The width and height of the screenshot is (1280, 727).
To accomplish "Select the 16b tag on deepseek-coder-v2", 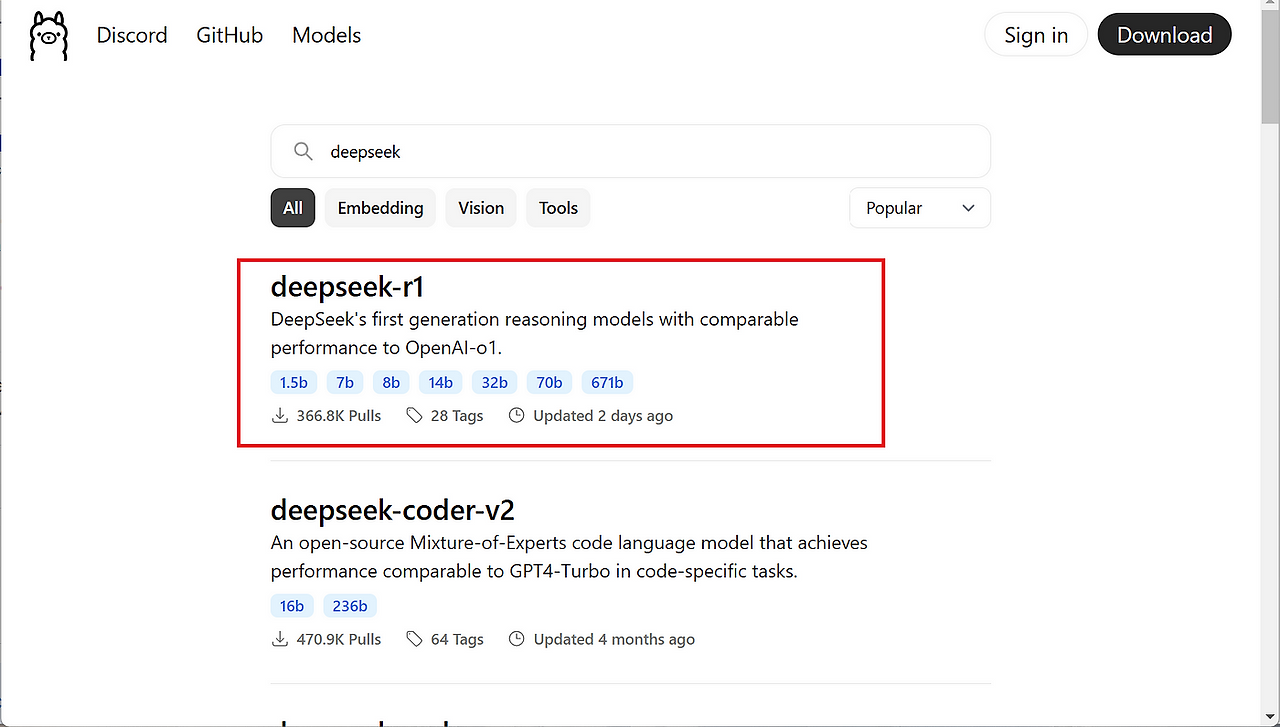I will tap(292, 605).
